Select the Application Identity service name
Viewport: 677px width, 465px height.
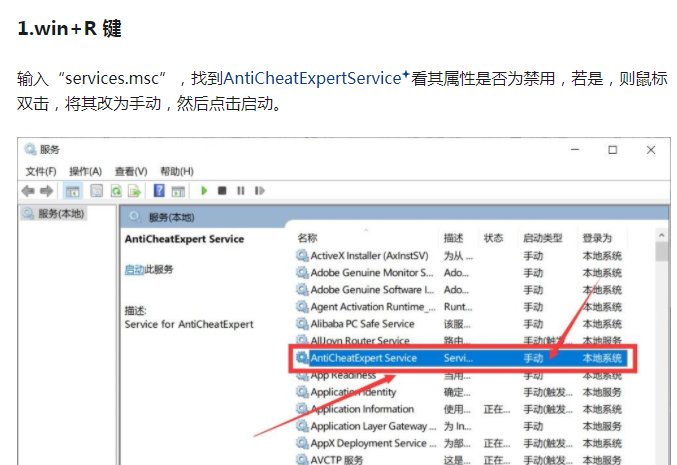[x=353, y=392]
